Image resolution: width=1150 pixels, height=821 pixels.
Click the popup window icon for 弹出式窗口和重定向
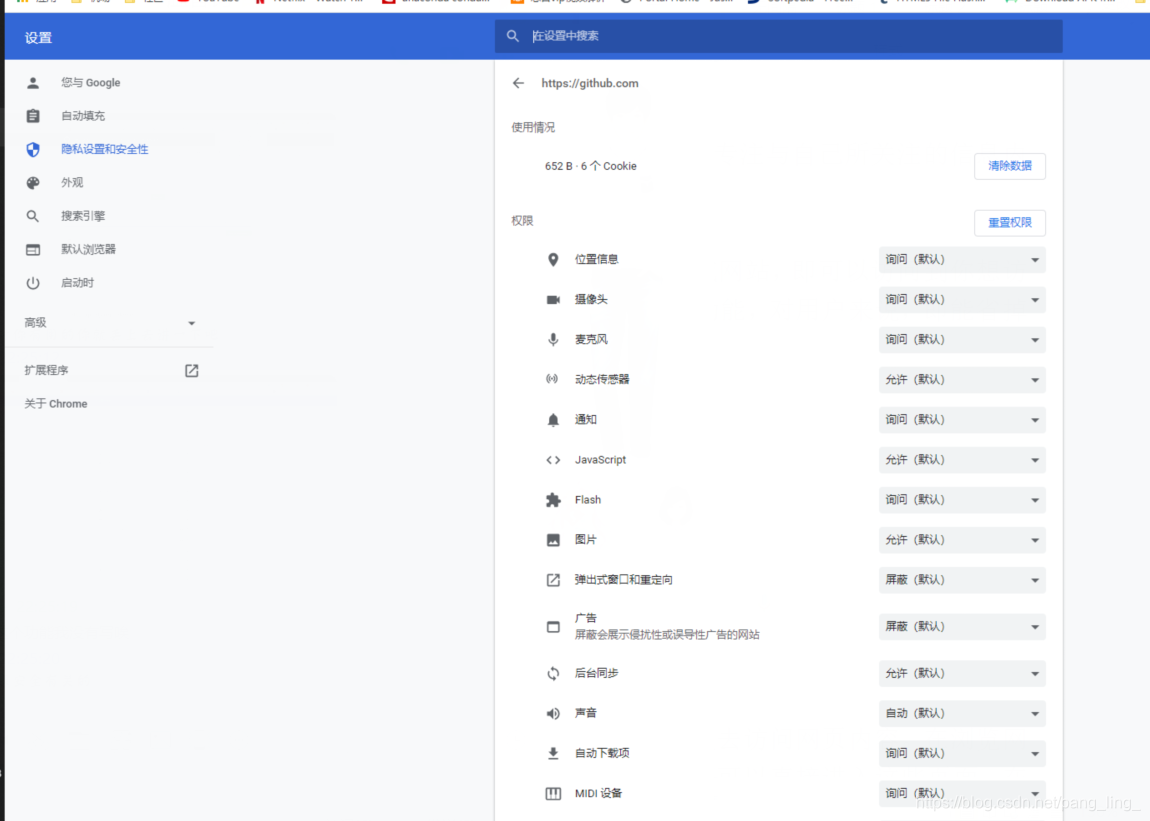[x=553, y=580]
